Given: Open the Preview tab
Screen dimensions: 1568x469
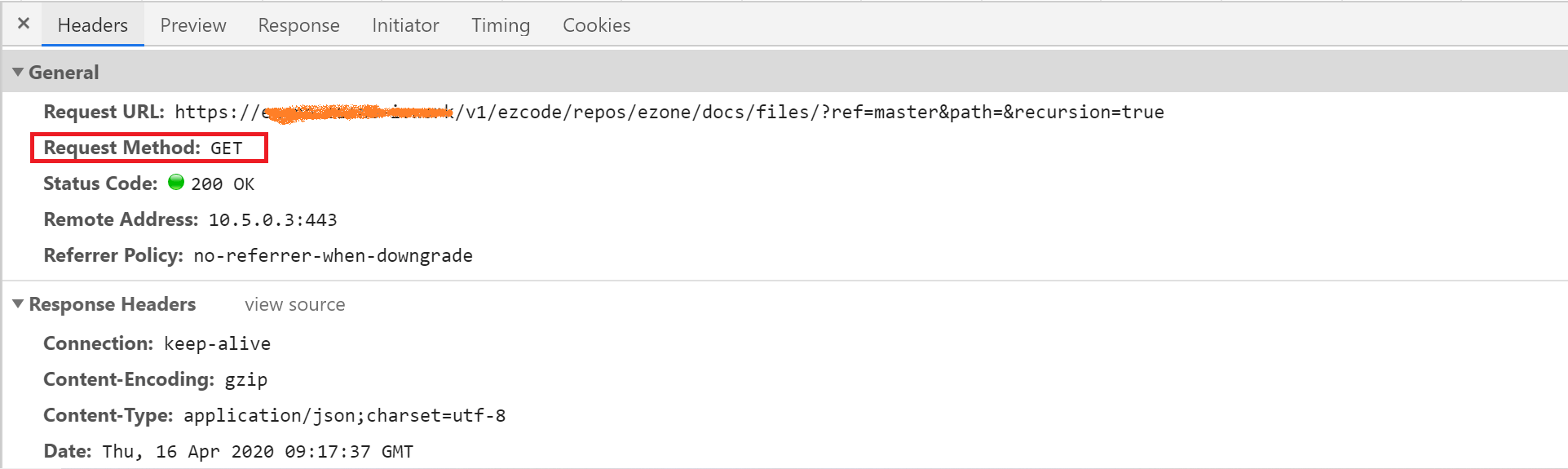Looking at the screenshot, I should pos(193,25).
